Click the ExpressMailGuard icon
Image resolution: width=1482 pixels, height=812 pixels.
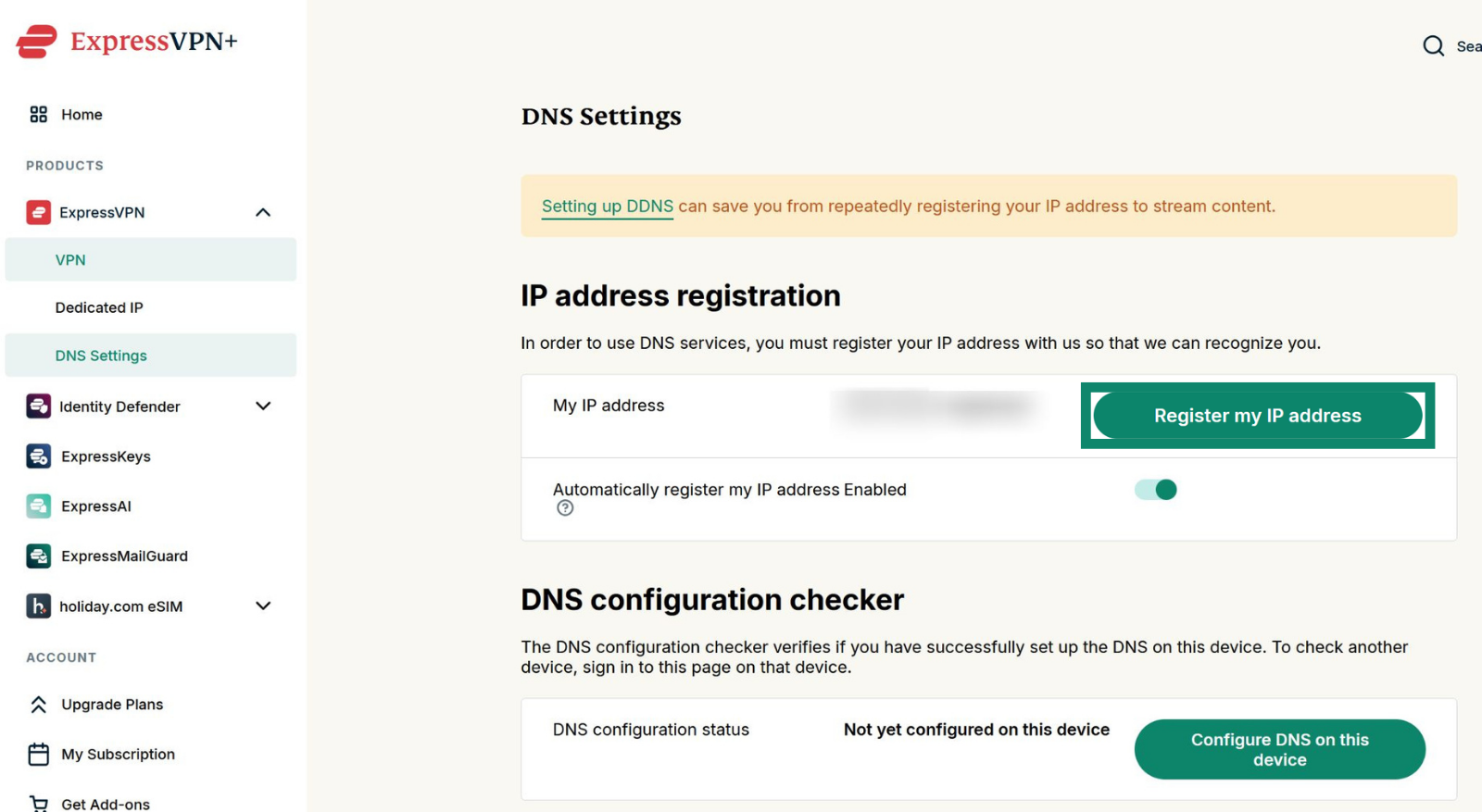pyautogui.click(x=38, y=556)
